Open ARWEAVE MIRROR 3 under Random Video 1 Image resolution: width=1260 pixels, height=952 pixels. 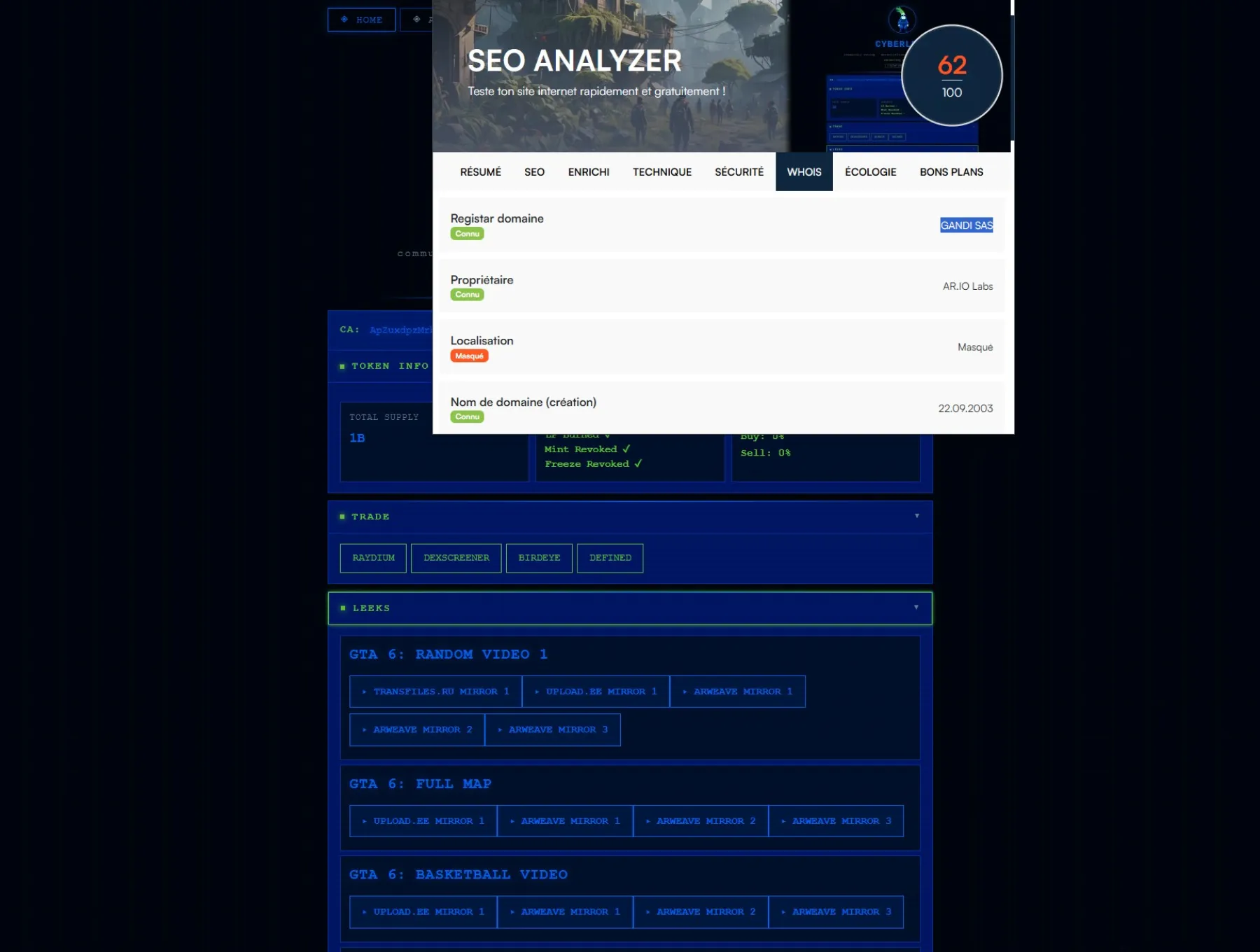point(552,729)
